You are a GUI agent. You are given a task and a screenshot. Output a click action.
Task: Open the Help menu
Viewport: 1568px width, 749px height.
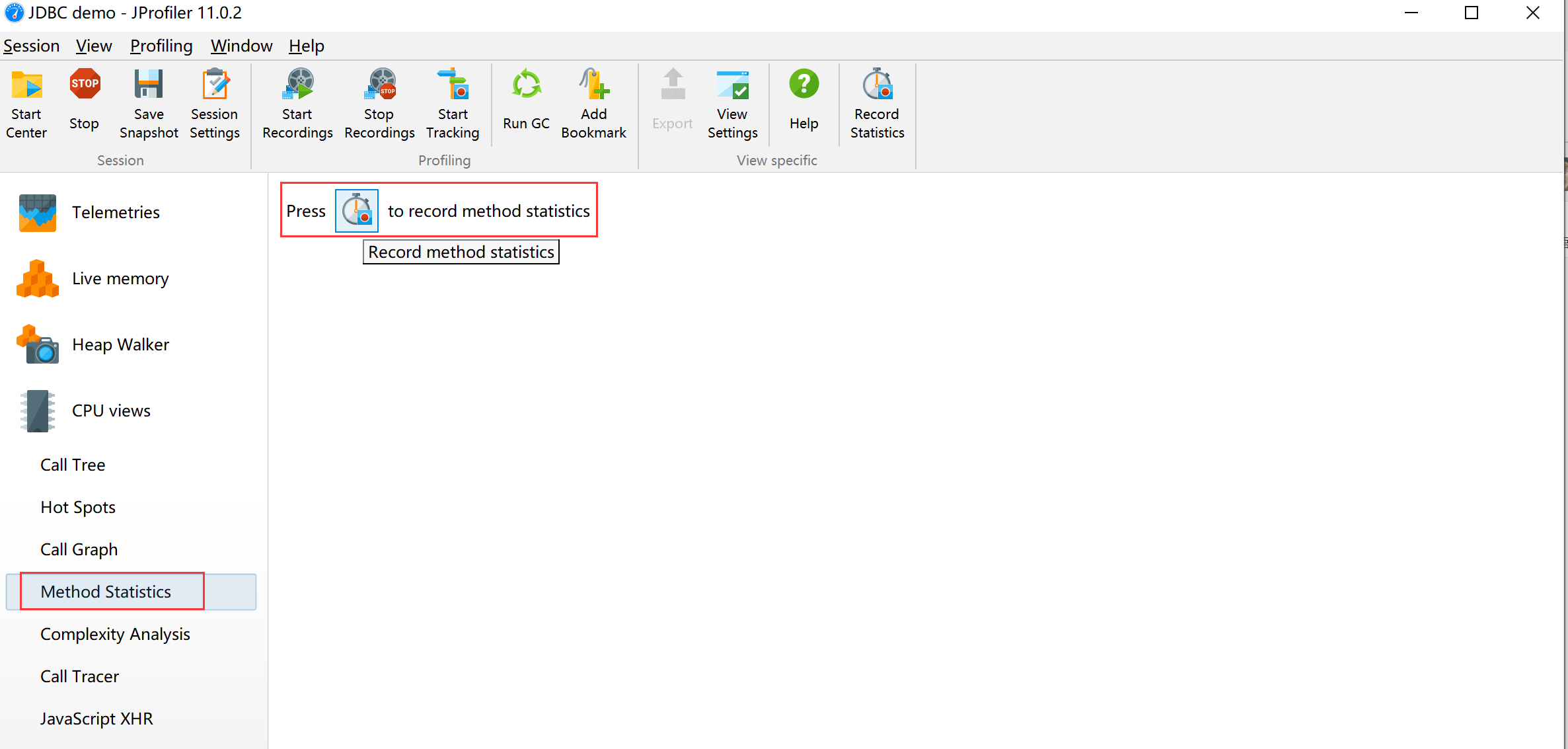click(x=307, y=46)
